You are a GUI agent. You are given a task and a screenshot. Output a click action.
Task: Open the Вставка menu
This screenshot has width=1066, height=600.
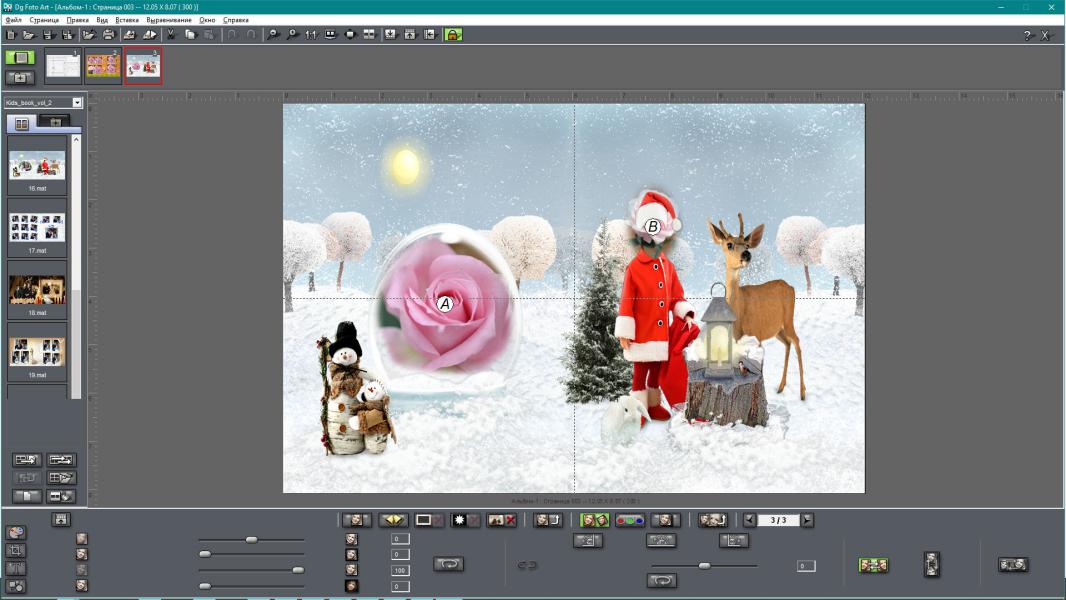[x=127, y=20]
